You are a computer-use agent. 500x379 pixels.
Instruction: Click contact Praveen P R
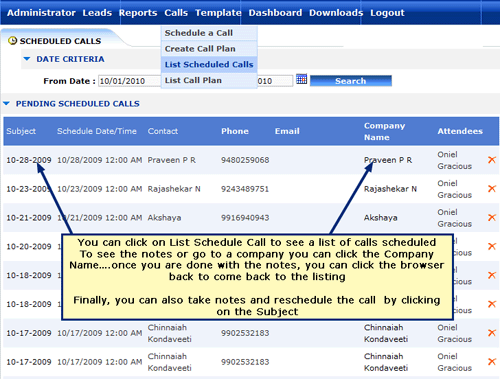172,160
